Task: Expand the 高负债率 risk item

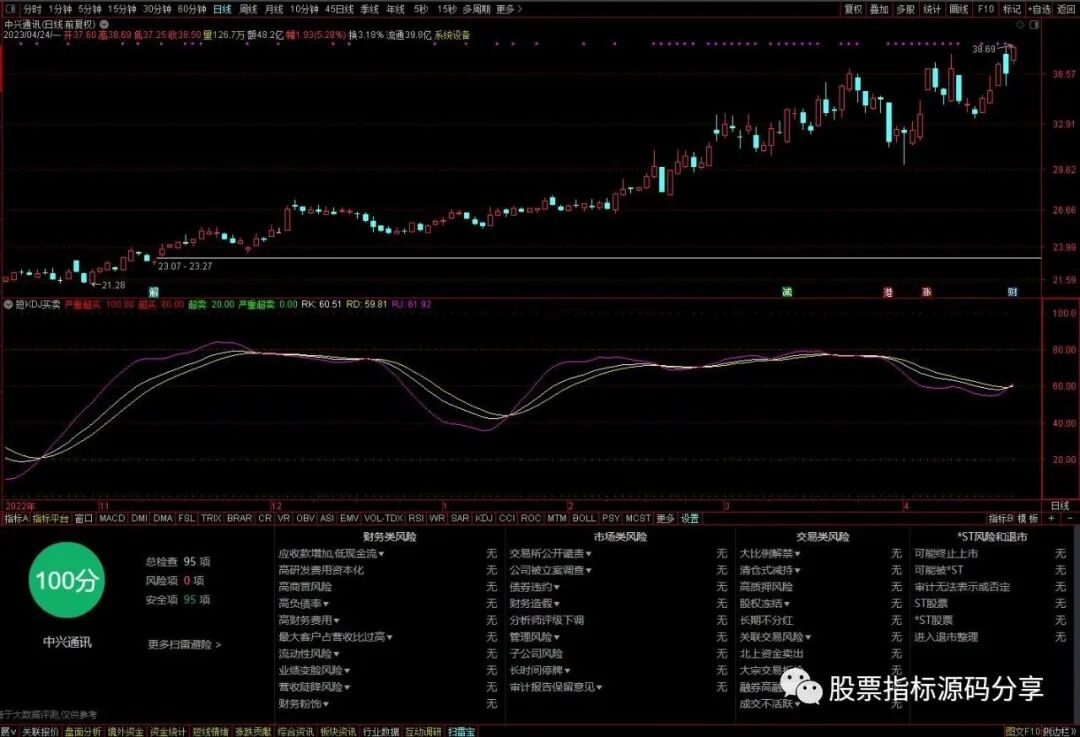Action: click(x=304, y=603)
